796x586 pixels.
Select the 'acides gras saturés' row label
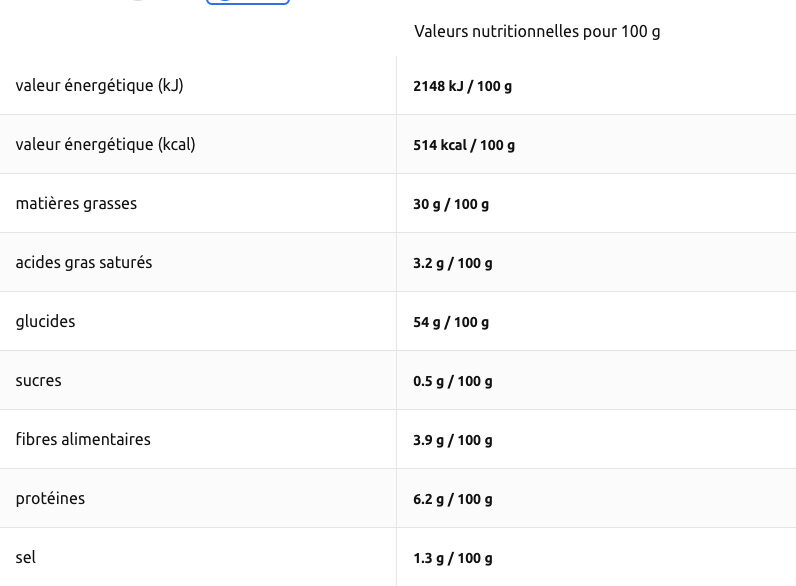[x=84, y=263]
